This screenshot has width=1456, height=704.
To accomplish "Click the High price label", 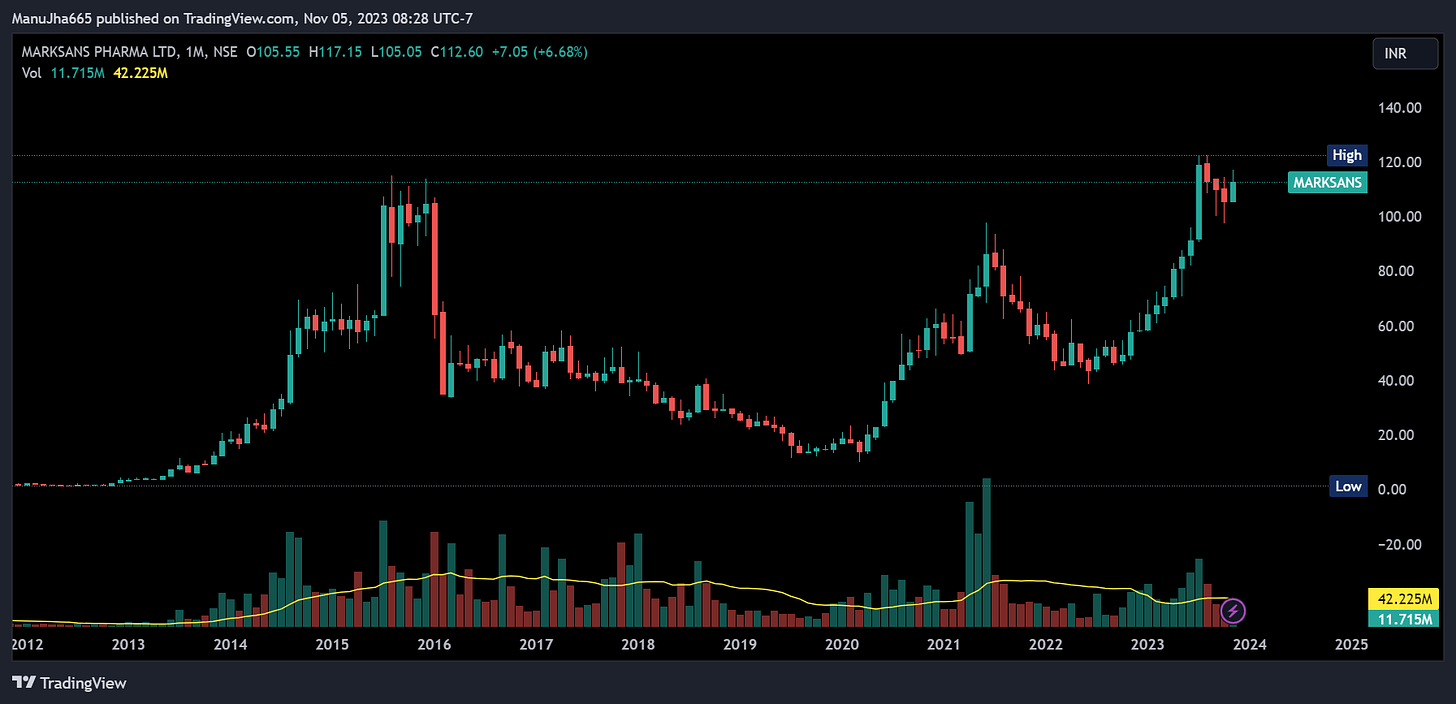I will click(x=1346, y=155).
